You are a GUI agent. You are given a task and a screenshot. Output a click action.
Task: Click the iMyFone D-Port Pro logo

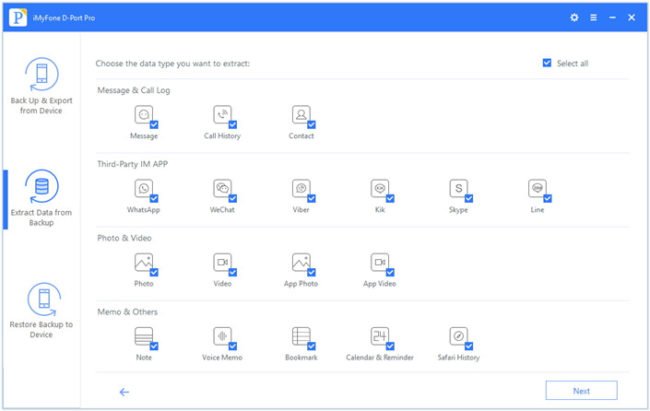(x=18, y=17)
